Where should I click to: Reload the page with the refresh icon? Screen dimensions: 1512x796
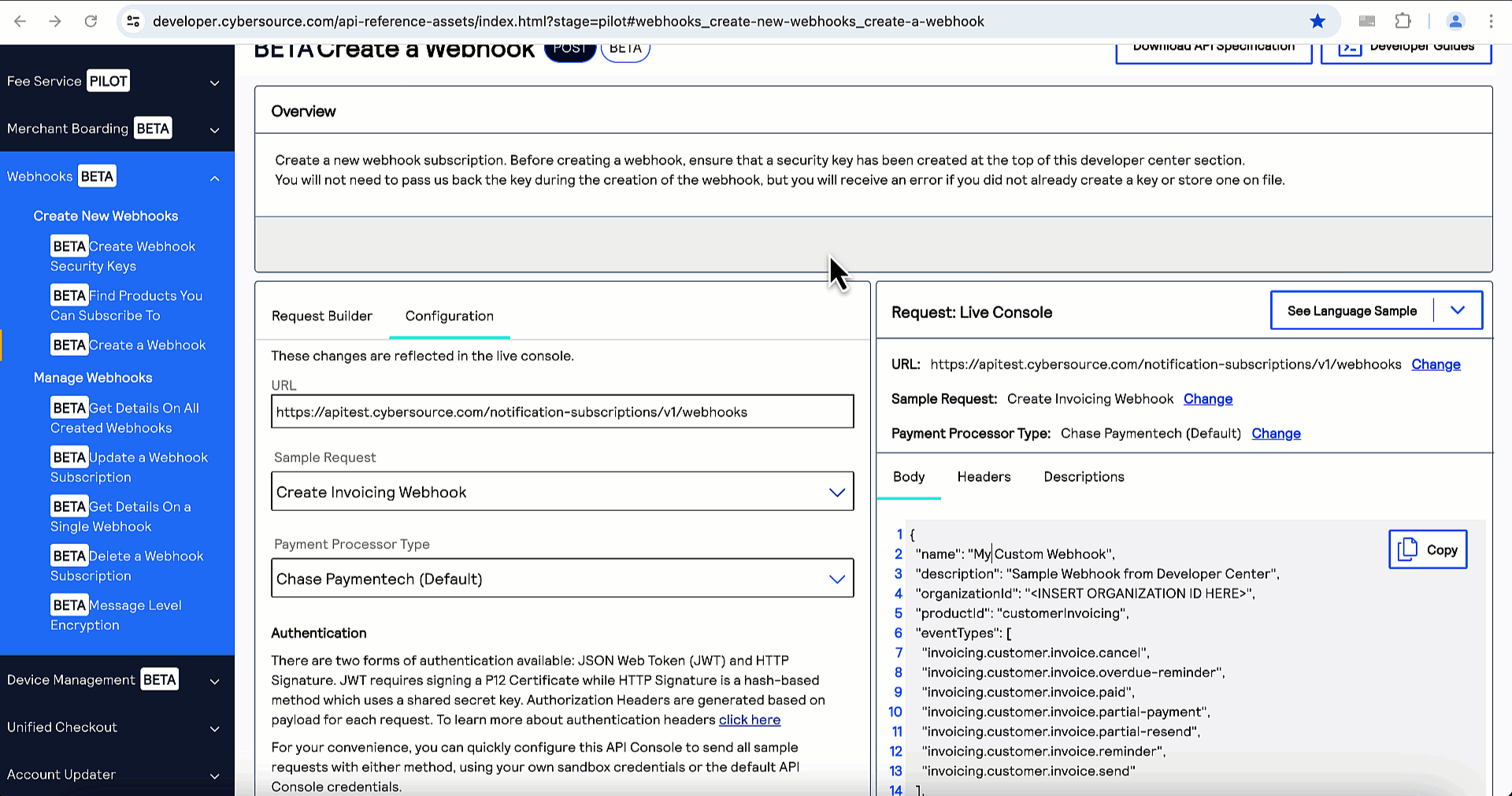(91, 21)
